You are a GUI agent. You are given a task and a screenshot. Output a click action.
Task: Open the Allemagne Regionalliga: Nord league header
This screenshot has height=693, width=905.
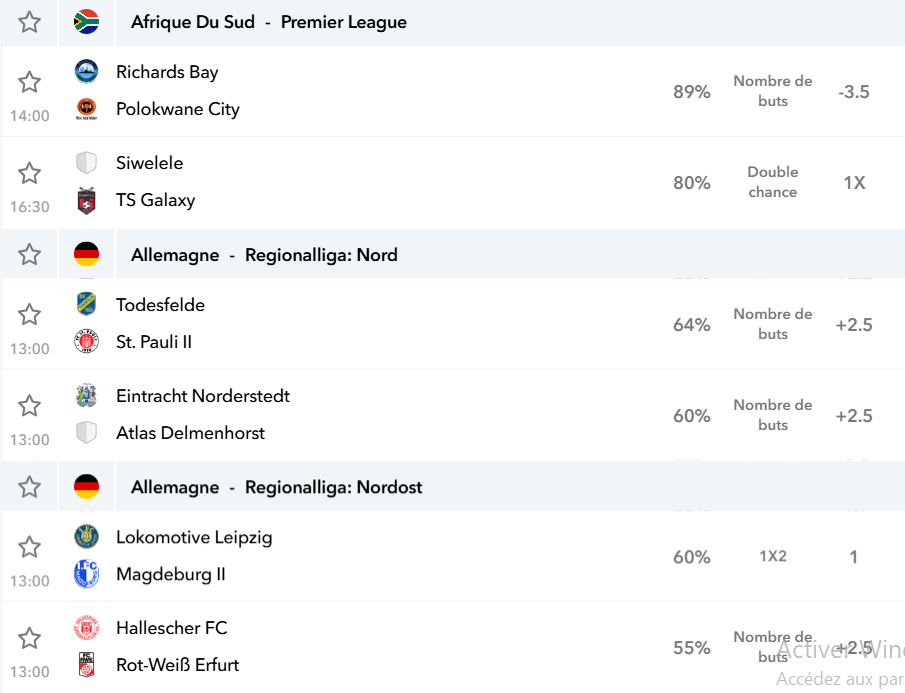264,255
